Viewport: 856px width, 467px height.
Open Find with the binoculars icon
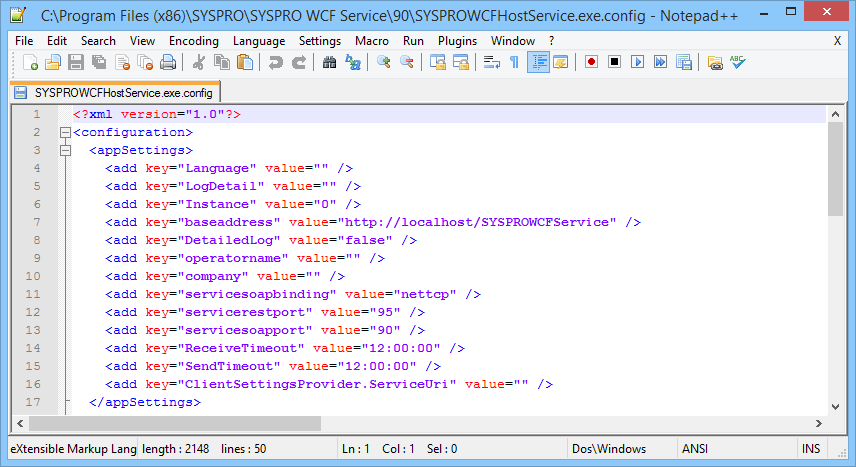click(x=330, y=62)
